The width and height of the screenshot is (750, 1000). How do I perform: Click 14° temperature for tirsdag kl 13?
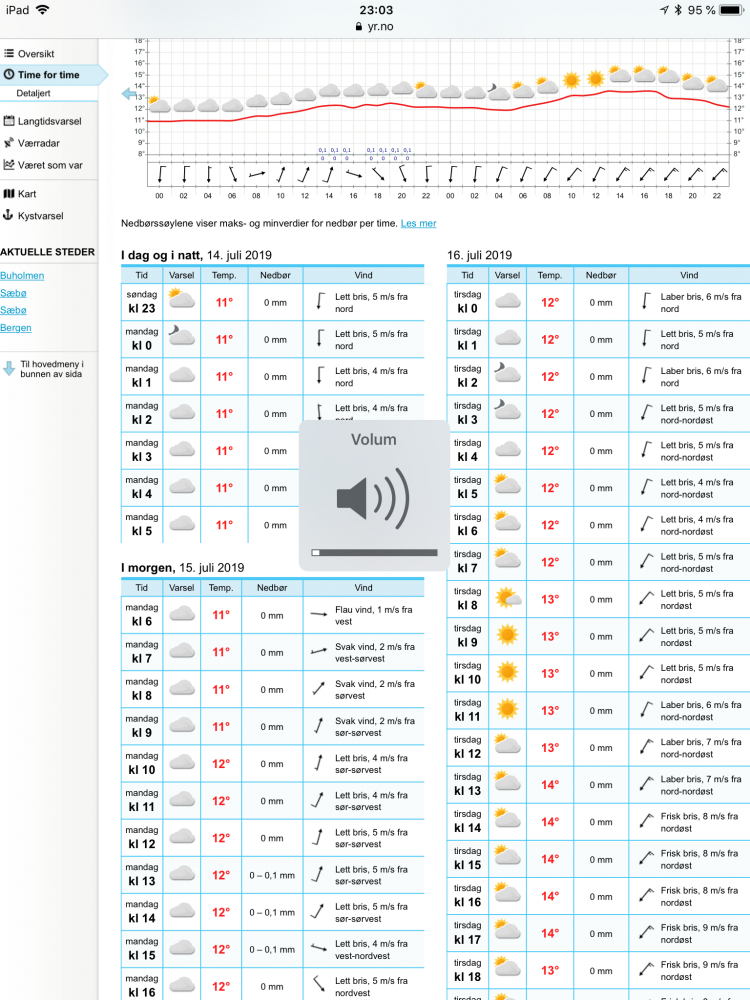click(550, 785)
